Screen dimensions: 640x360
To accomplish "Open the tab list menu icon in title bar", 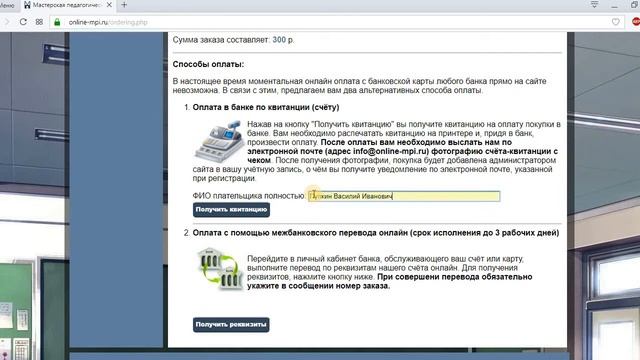I will (x=594, y=4).
